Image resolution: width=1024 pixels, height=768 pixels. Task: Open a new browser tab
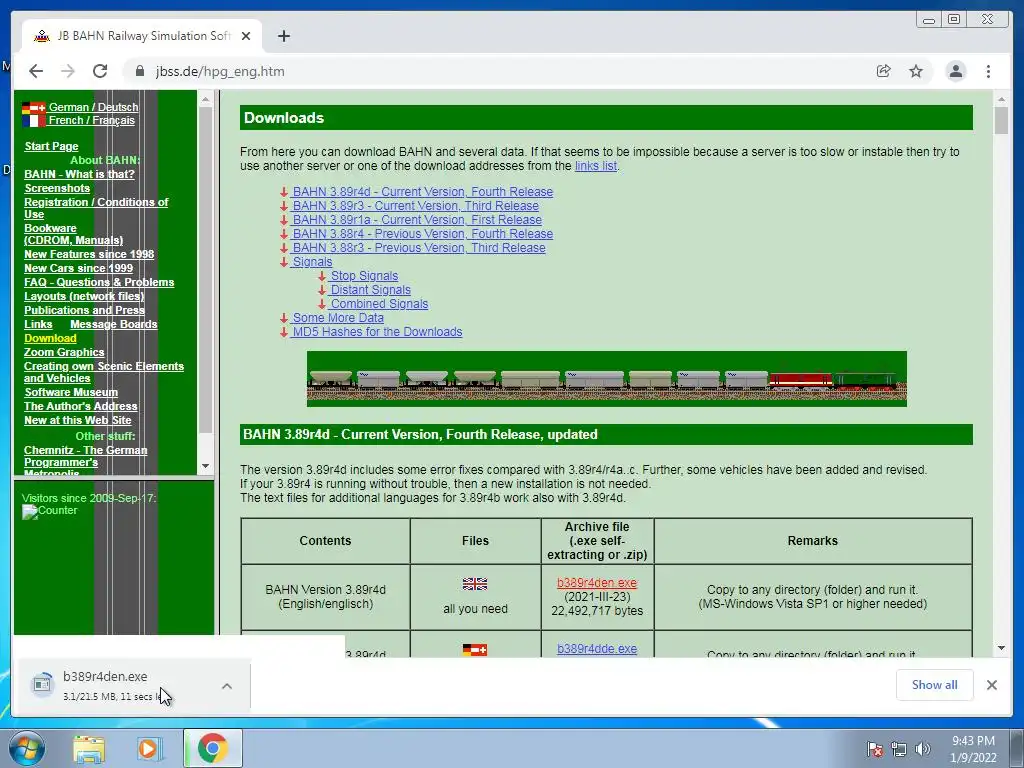283,36
